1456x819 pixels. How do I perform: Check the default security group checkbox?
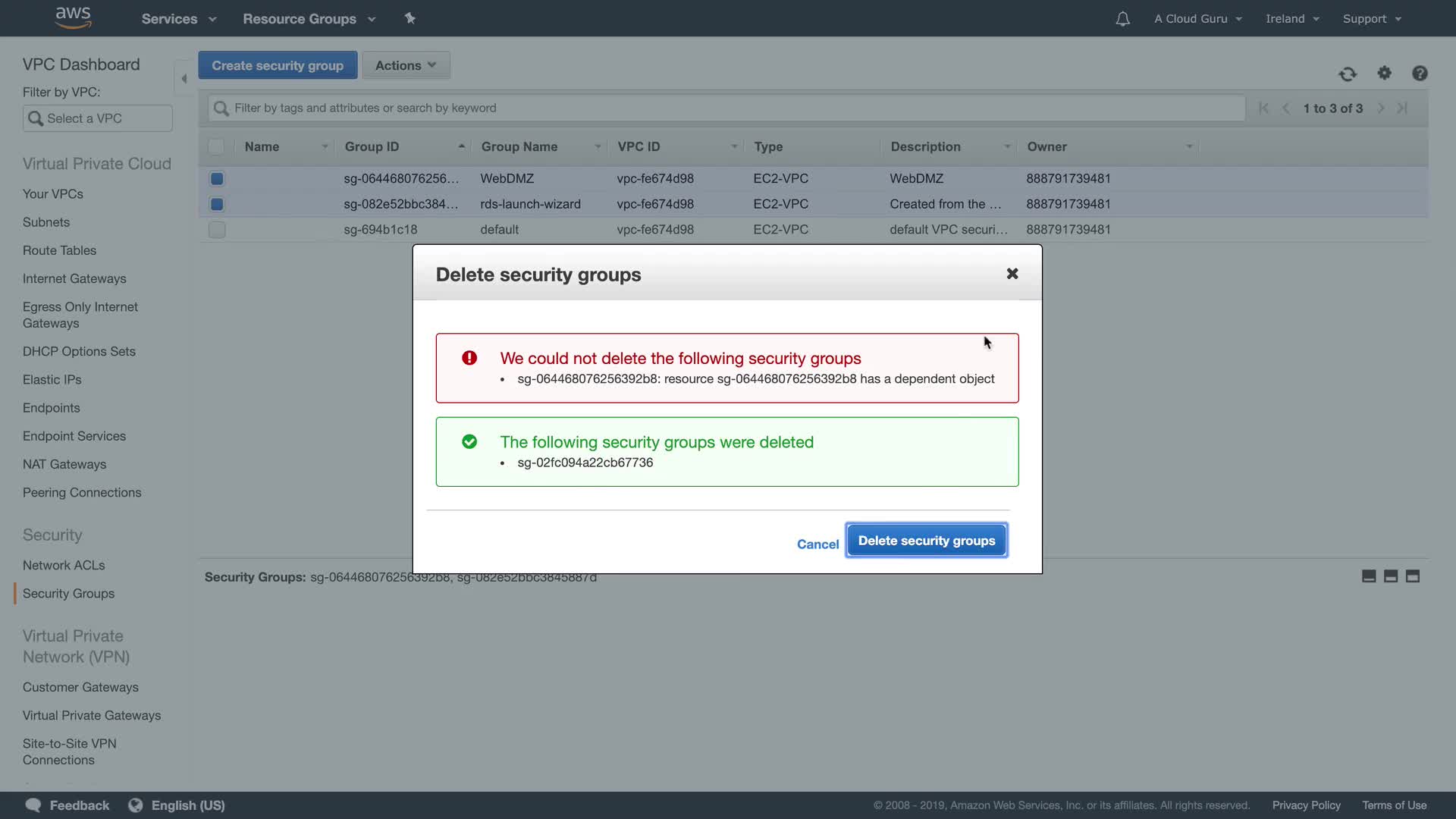217,229
